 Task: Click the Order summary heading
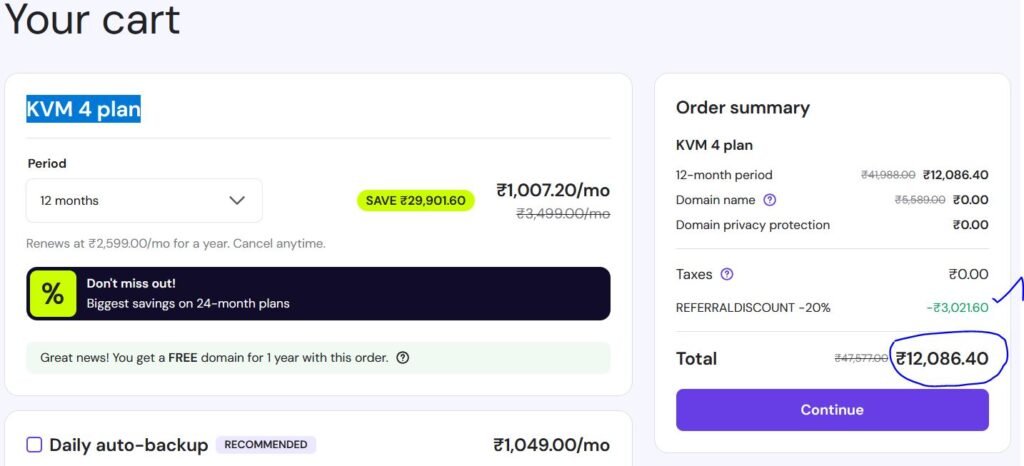click(x=742, y=108)
